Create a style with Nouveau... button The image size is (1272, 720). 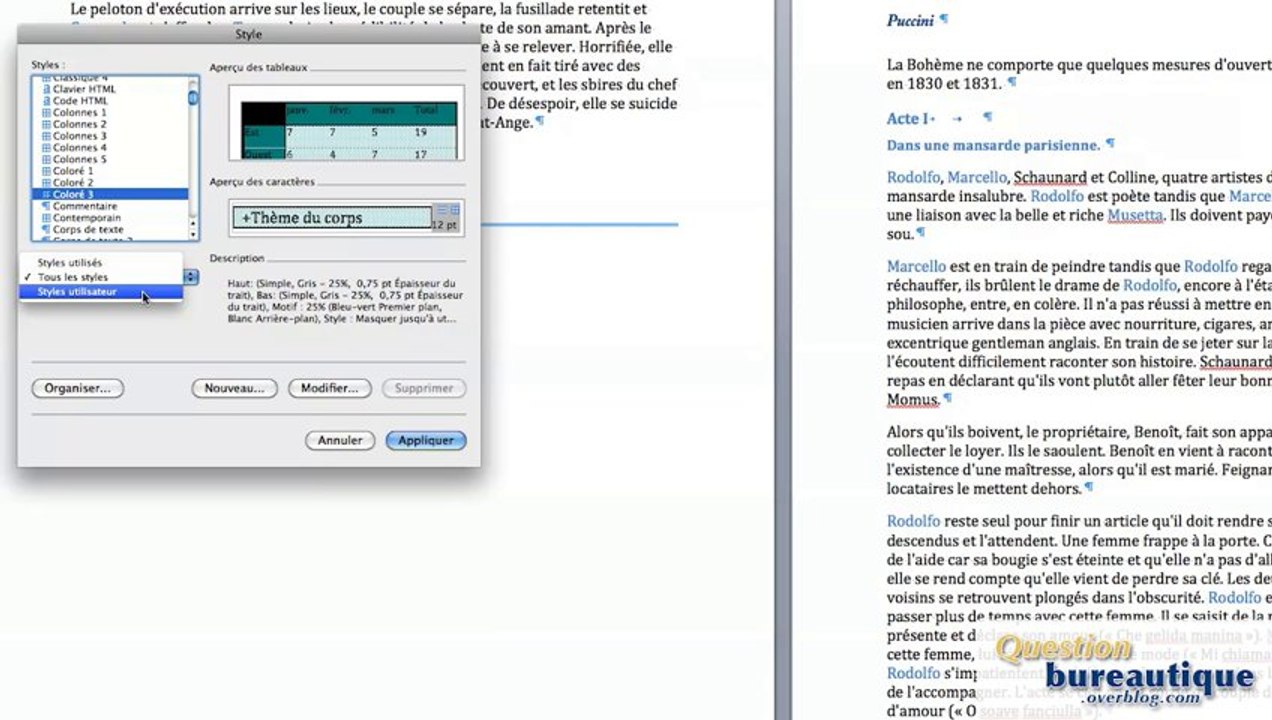pos(234,388)
